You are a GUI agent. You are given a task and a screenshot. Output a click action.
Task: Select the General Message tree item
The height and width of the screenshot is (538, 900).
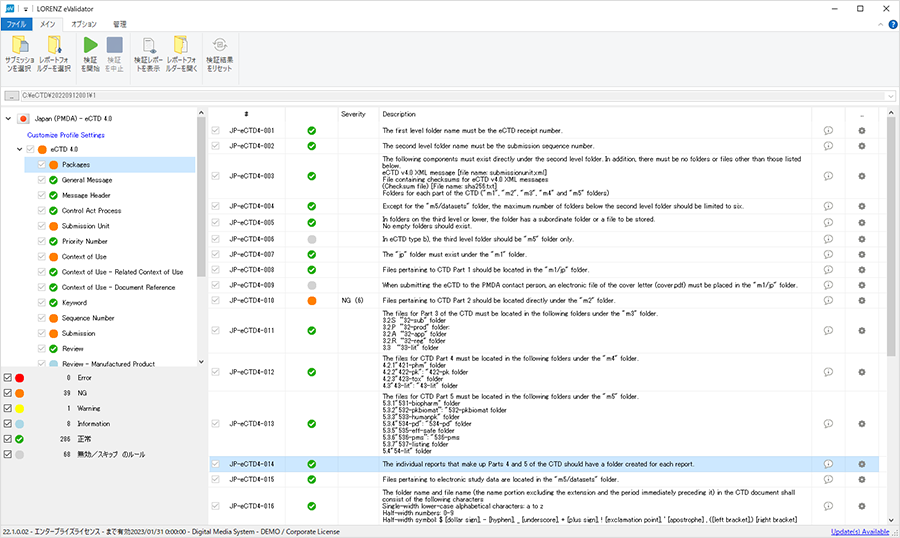click(x=87, y=180)
